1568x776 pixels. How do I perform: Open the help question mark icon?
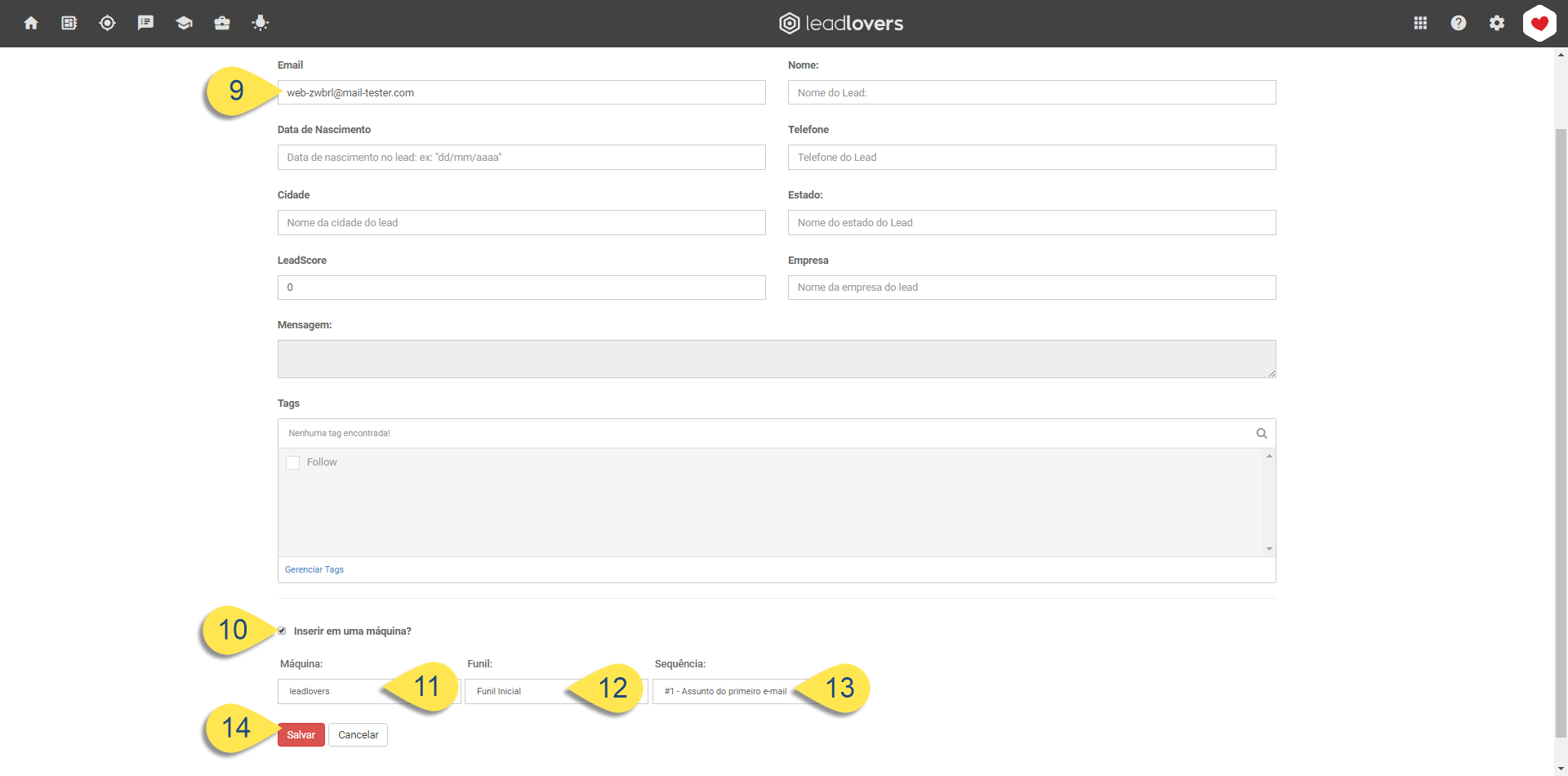(1459, 23)
